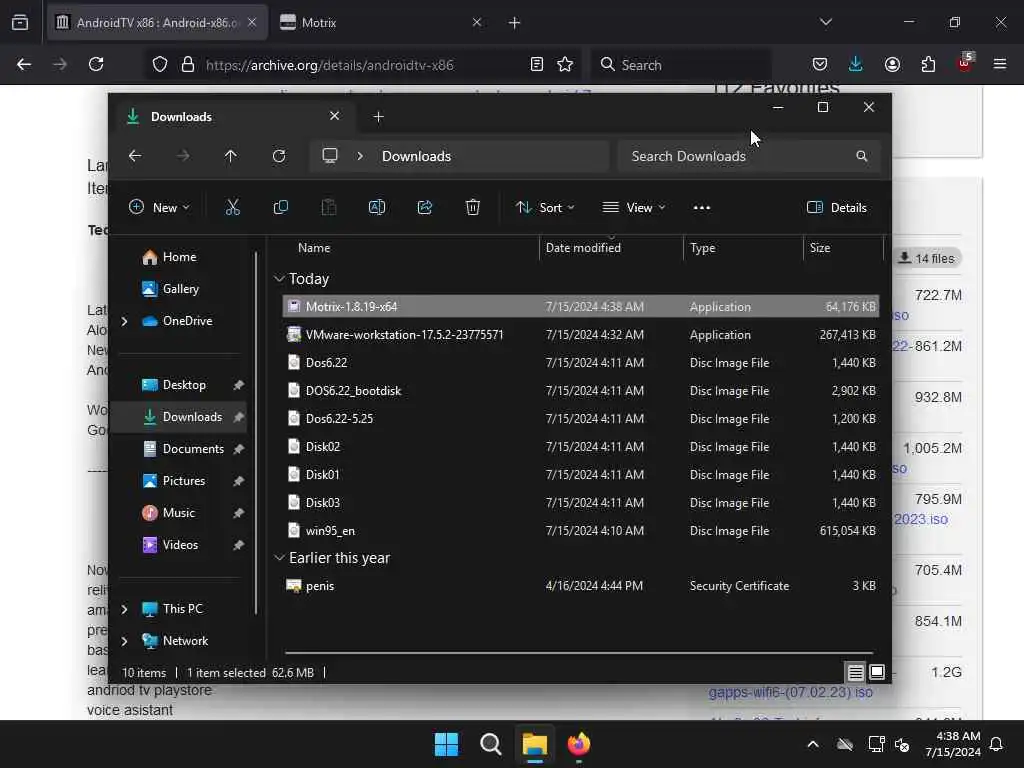Bookmark this page with the star icon
Image resolution: width=1024 pixels, height=768 pixels.
coord(565,64)
